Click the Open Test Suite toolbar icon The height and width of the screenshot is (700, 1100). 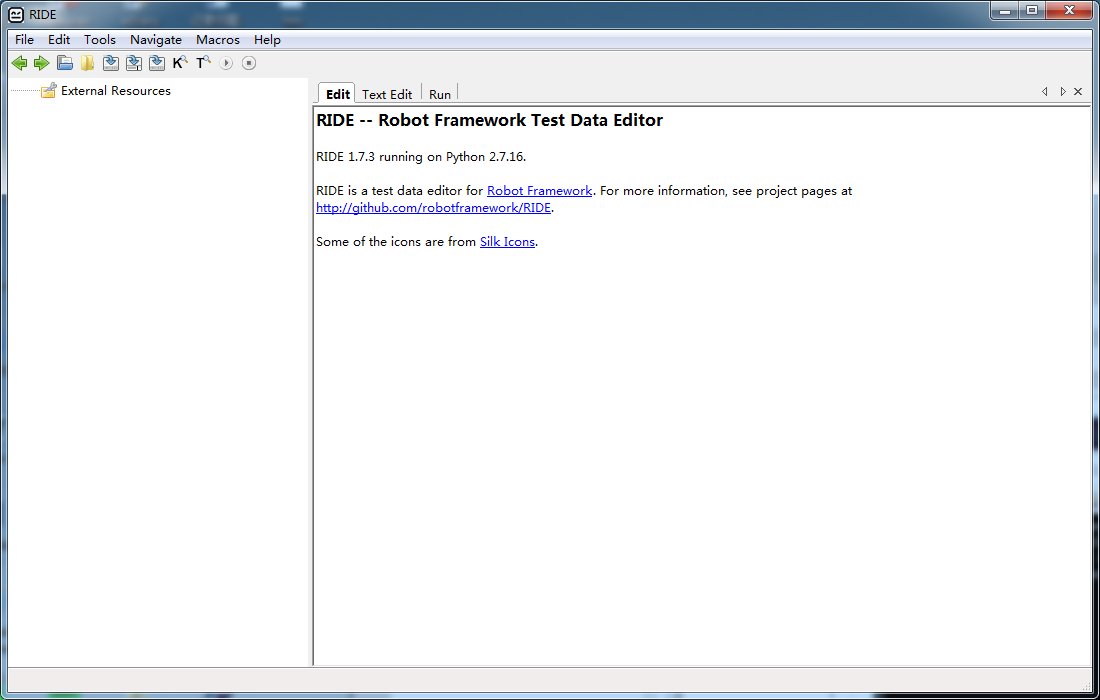click(65, 63)
